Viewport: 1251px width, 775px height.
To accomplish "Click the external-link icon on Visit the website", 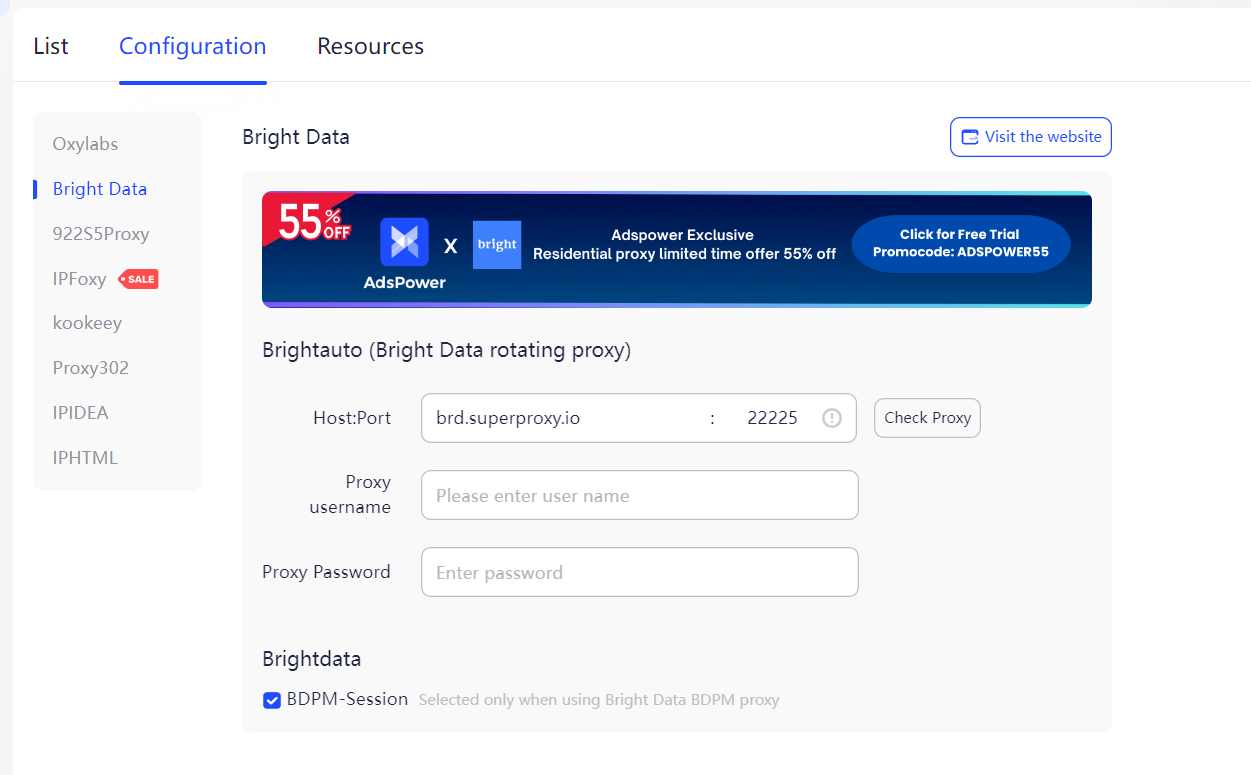I will coord(969,136).
